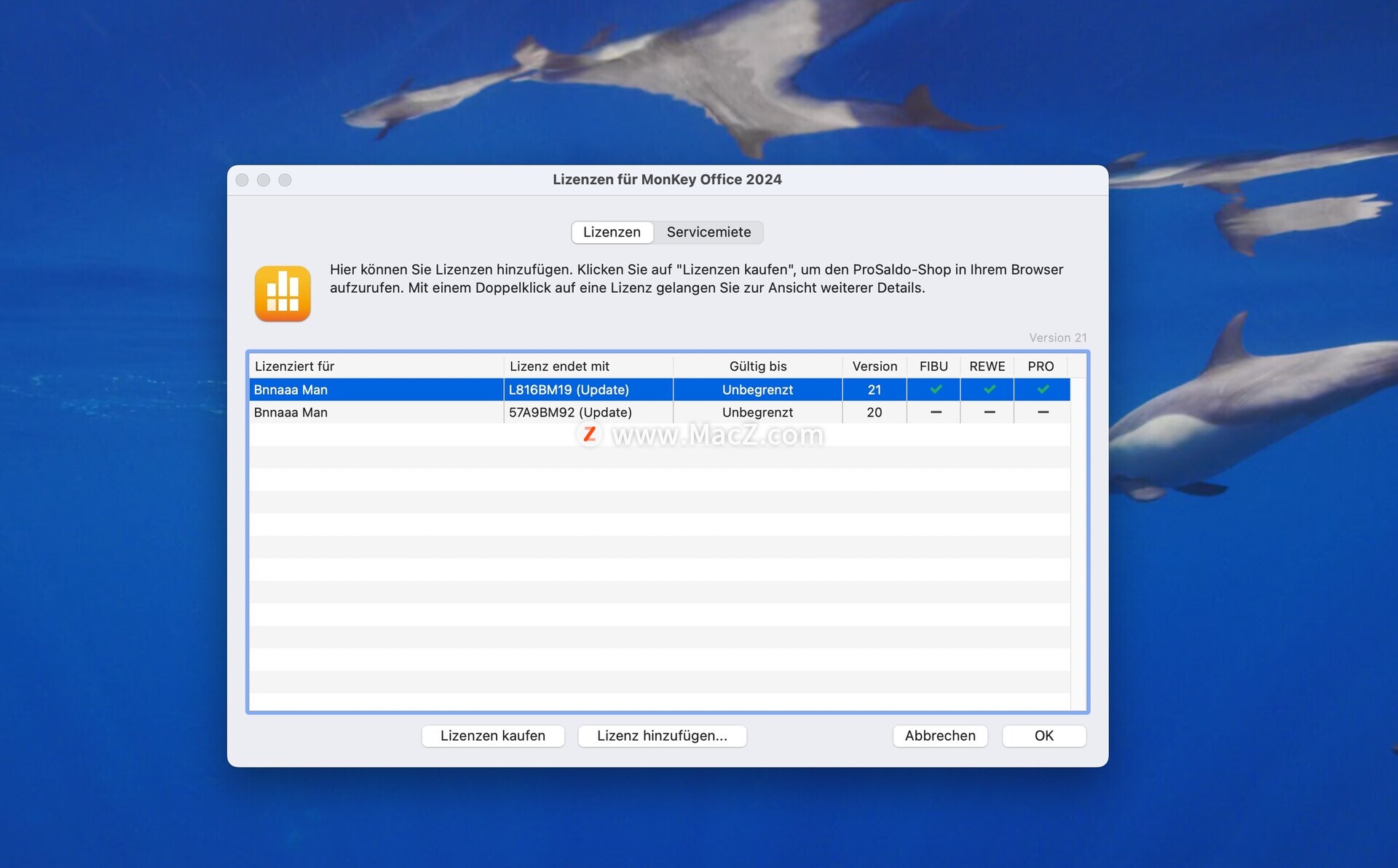This screenshot has height=868, width=1398.
Task: Click the REWE column header
Action: pos(987,366)
